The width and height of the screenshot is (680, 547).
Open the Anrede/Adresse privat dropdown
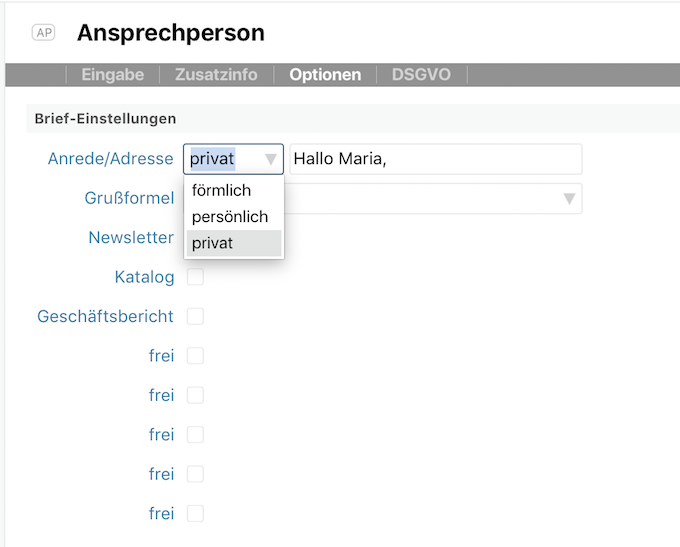pos(233,159)
